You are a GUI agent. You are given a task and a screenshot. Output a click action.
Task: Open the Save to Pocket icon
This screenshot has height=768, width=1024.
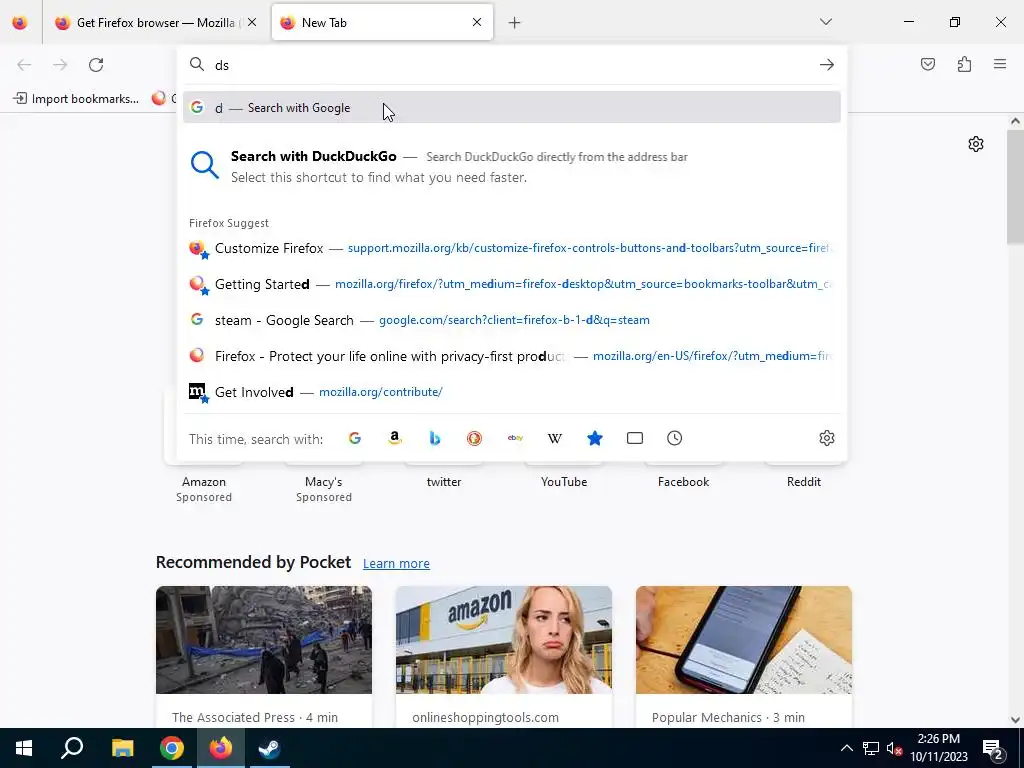click(928, 64)
